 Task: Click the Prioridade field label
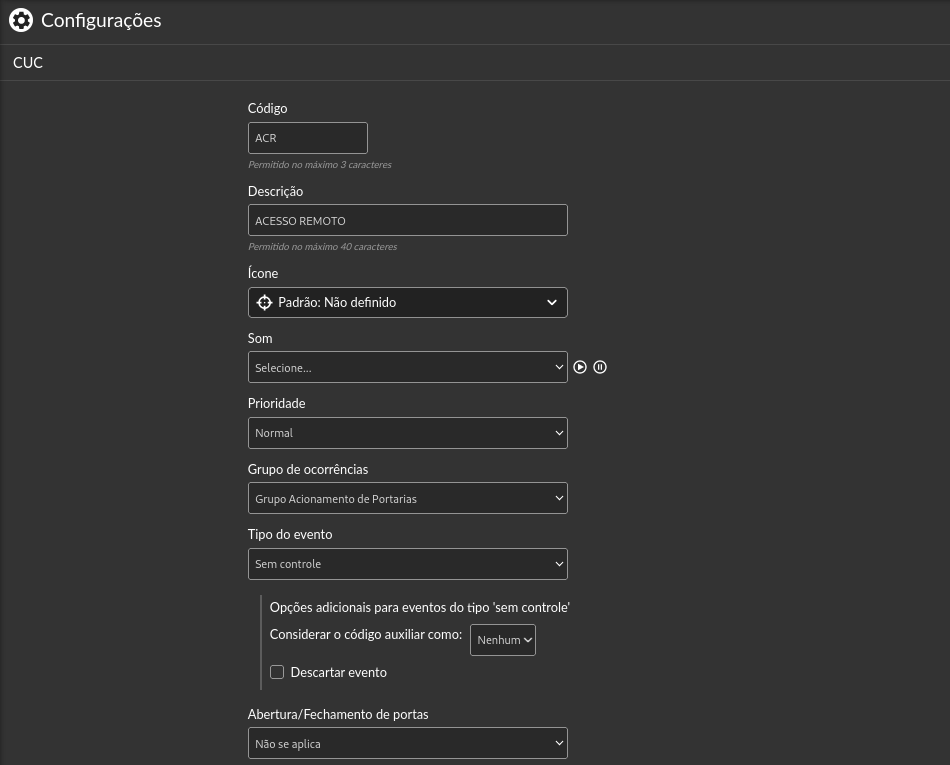tap(276, 403)
